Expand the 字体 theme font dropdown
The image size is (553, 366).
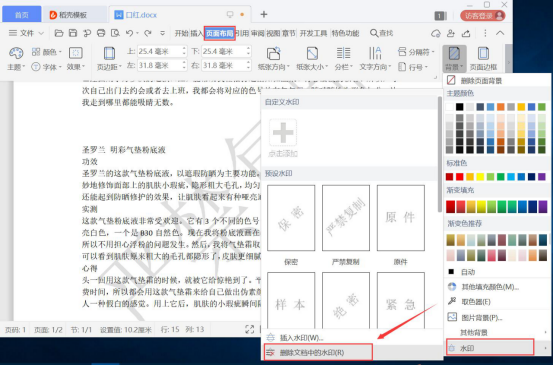(x=47, y=67)
